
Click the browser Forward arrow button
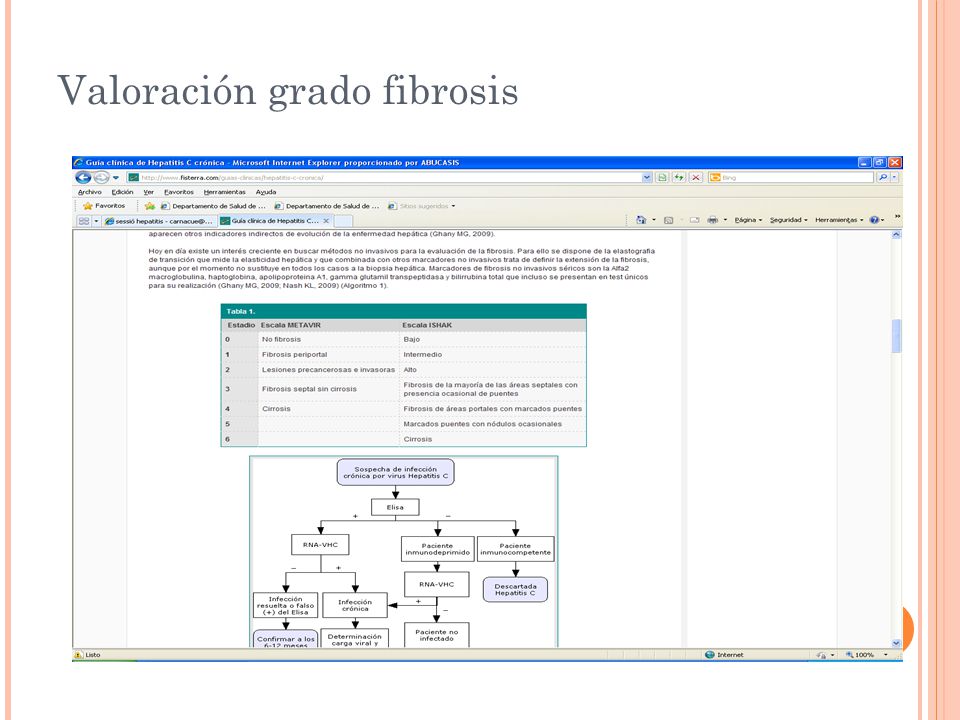pyautogui.click(x=102, y=178)
